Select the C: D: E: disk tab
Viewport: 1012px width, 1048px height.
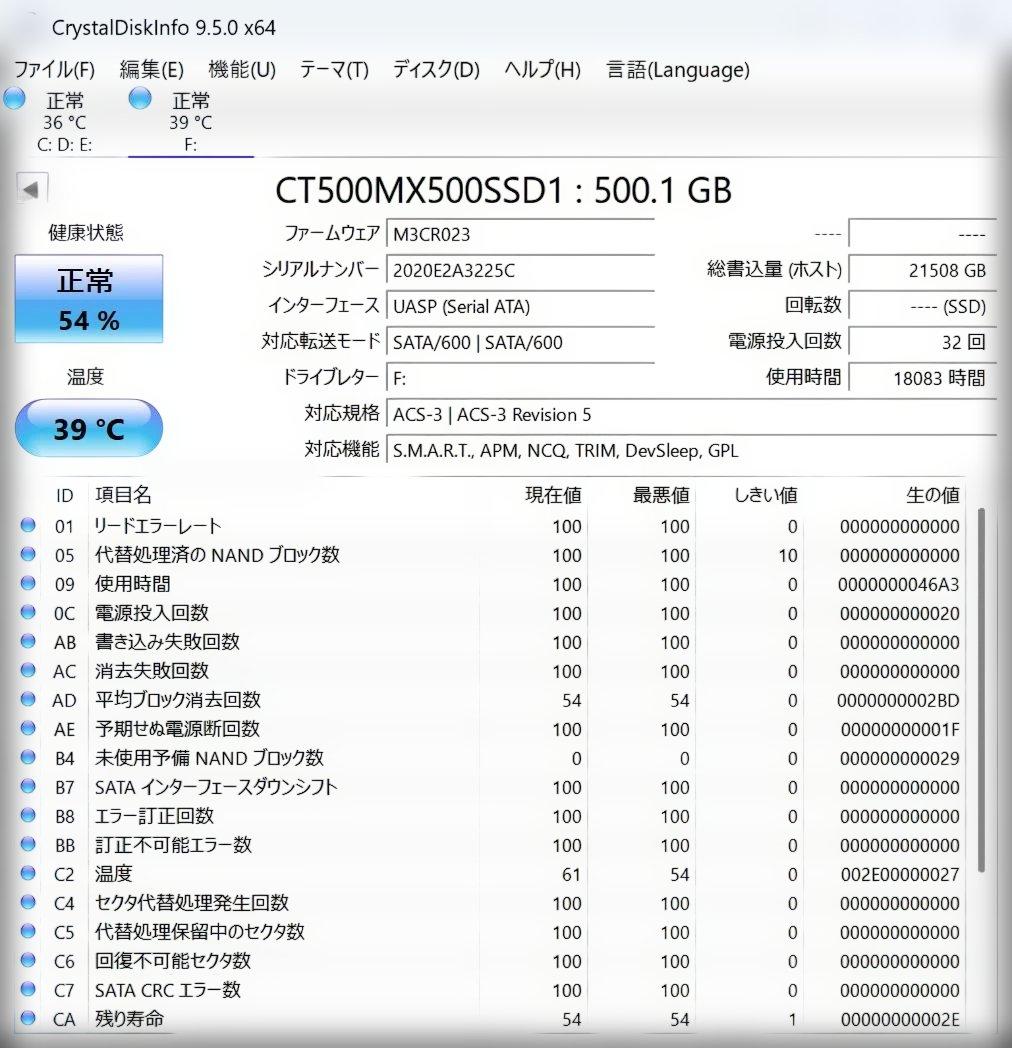64,122
